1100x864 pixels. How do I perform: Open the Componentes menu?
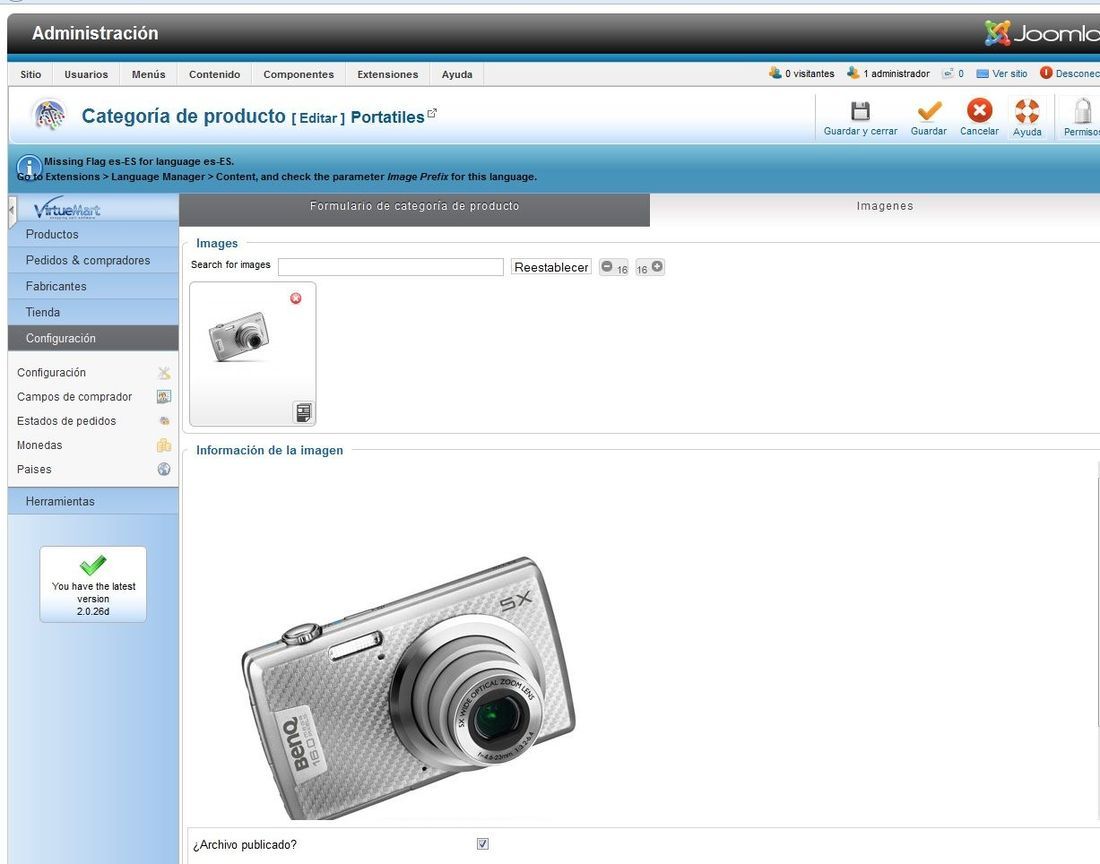click(299, 74)
